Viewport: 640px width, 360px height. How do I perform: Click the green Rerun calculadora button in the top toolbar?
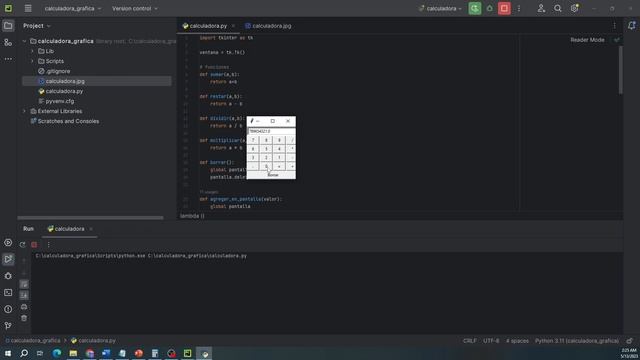pyautogui.click(x=475, y=8)
